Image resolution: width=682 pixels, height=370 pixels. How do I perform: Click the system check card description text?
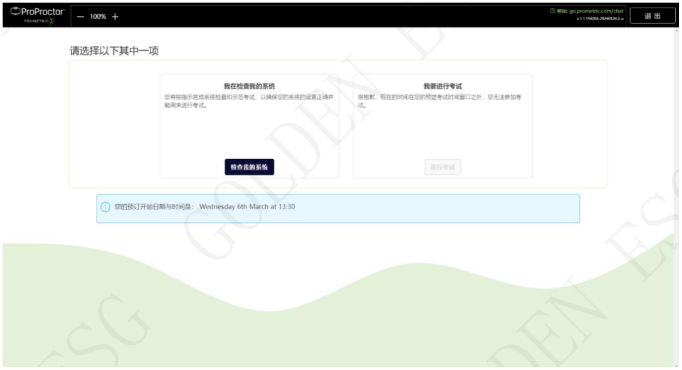[x=249, y=101]
